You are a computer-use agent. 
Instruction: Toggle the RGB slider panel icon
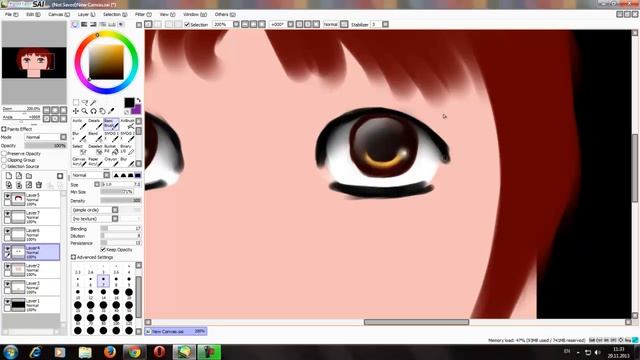[84, 24]
